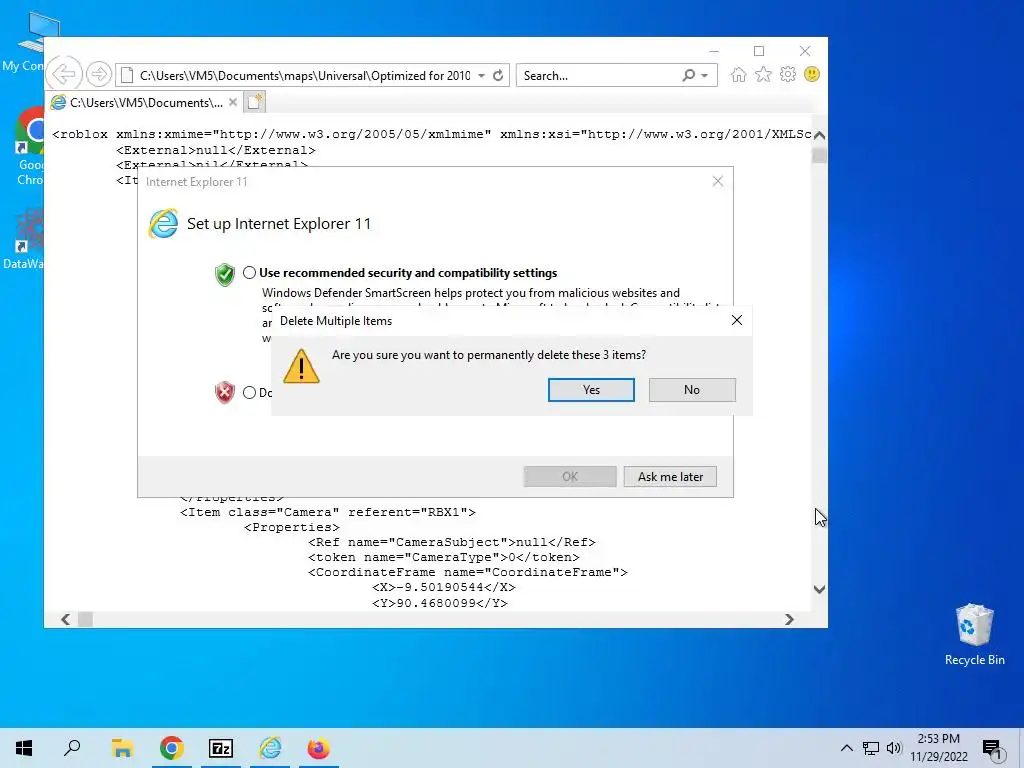This screenshot has width=1024, height=768.
Task: Go forward with the IE forward arrow
Action: (x=99, y=74)
